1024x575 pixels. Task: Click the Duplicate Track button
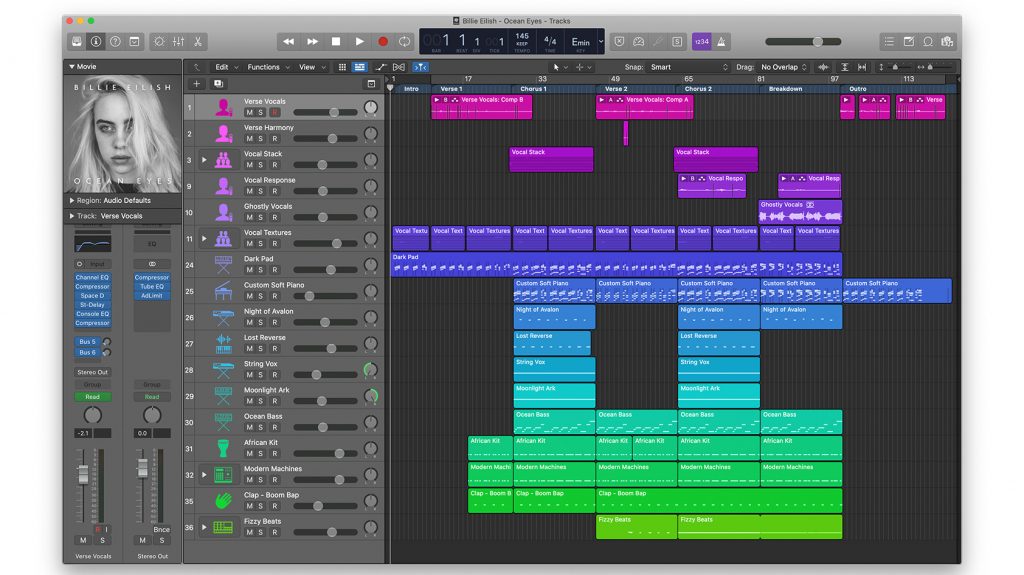218,84
